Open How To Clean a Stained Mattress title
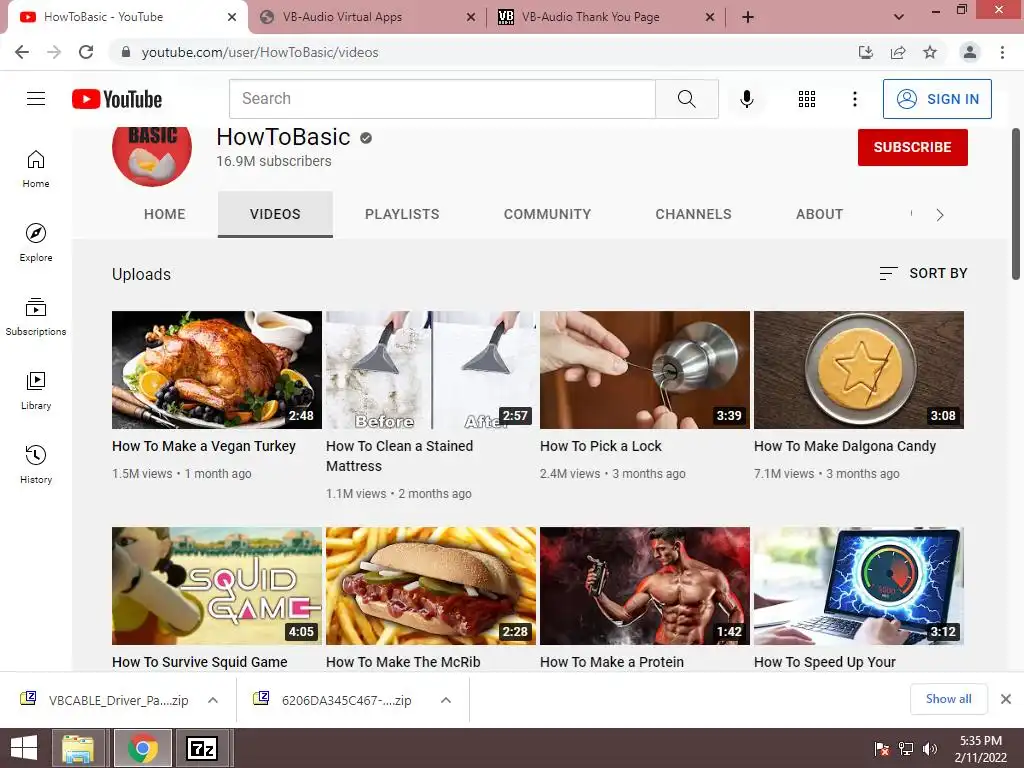This screenshot has height=768, width=1024. [x=400, y=456]
